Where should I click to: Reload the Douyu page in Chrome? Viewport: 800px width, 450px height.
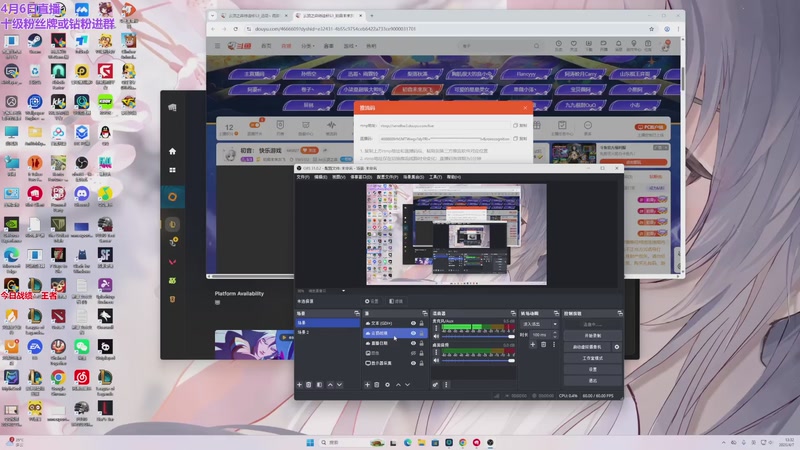click(236, 29)
